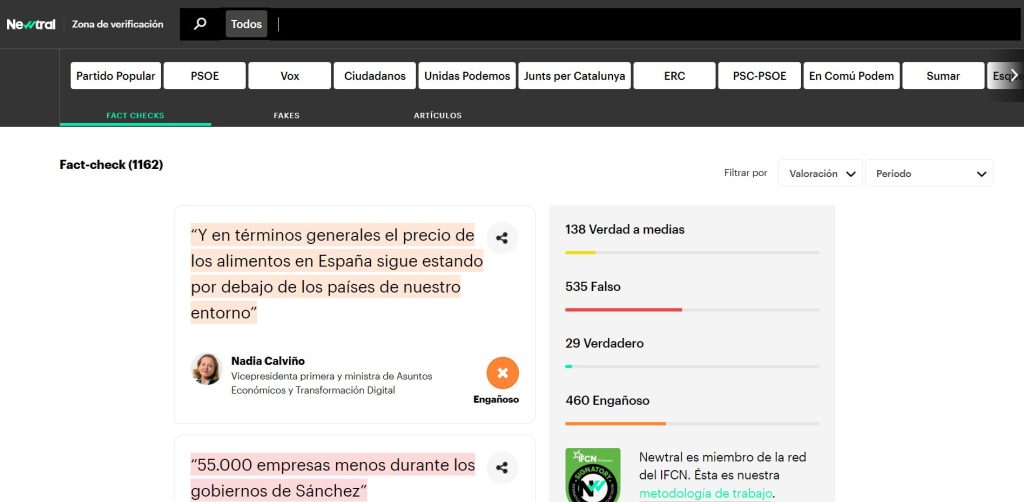
Task: Filter by Ciudadanos party
Action: pos(374,76)
